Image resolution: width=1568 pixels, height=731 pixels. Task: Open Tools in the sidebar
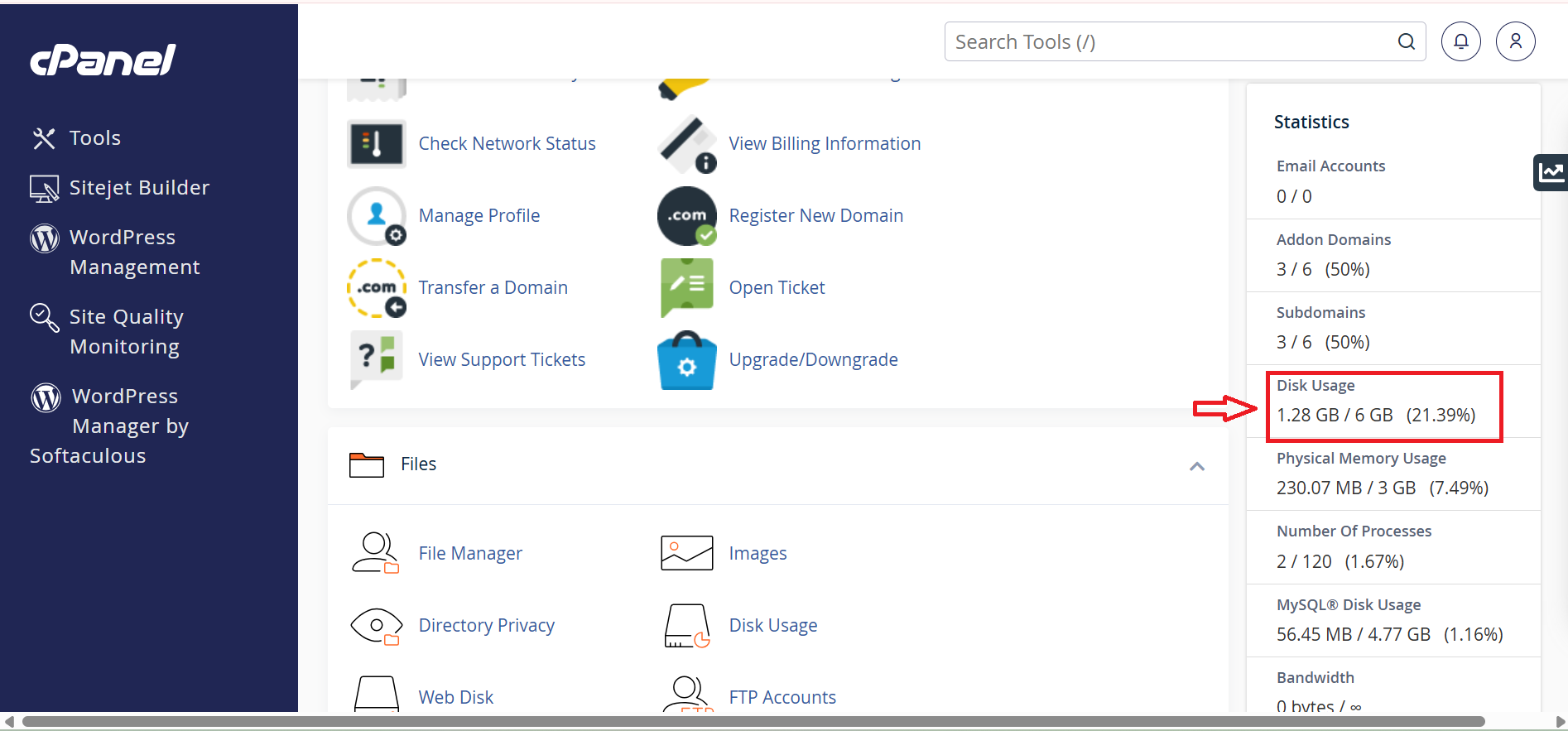94,138
